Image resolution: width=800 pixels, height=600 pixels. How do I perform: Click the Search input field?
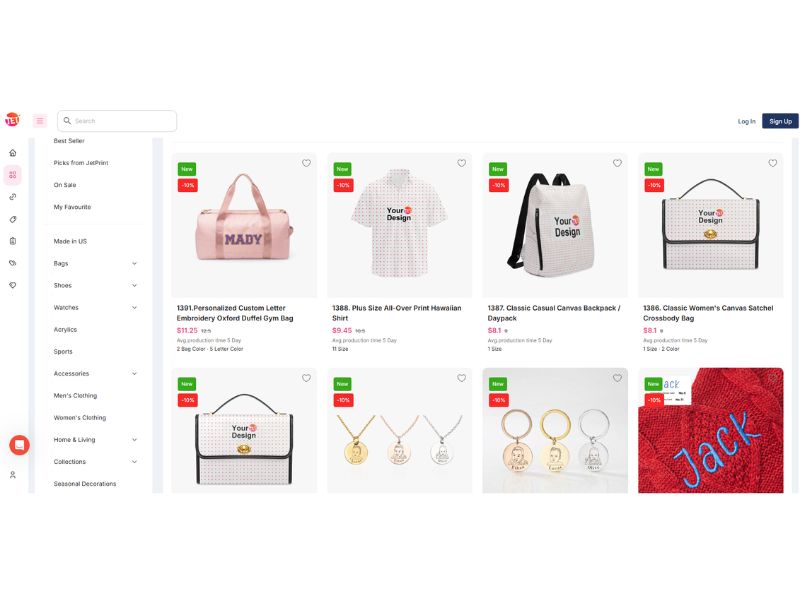(117, 121)
